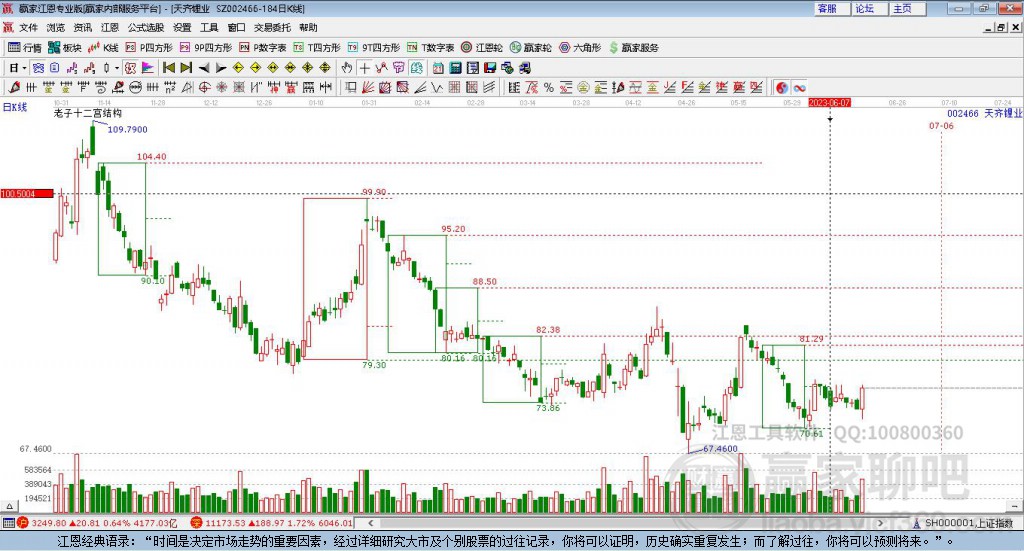Open the 9T四方形 tool

[x=374, y=48]
